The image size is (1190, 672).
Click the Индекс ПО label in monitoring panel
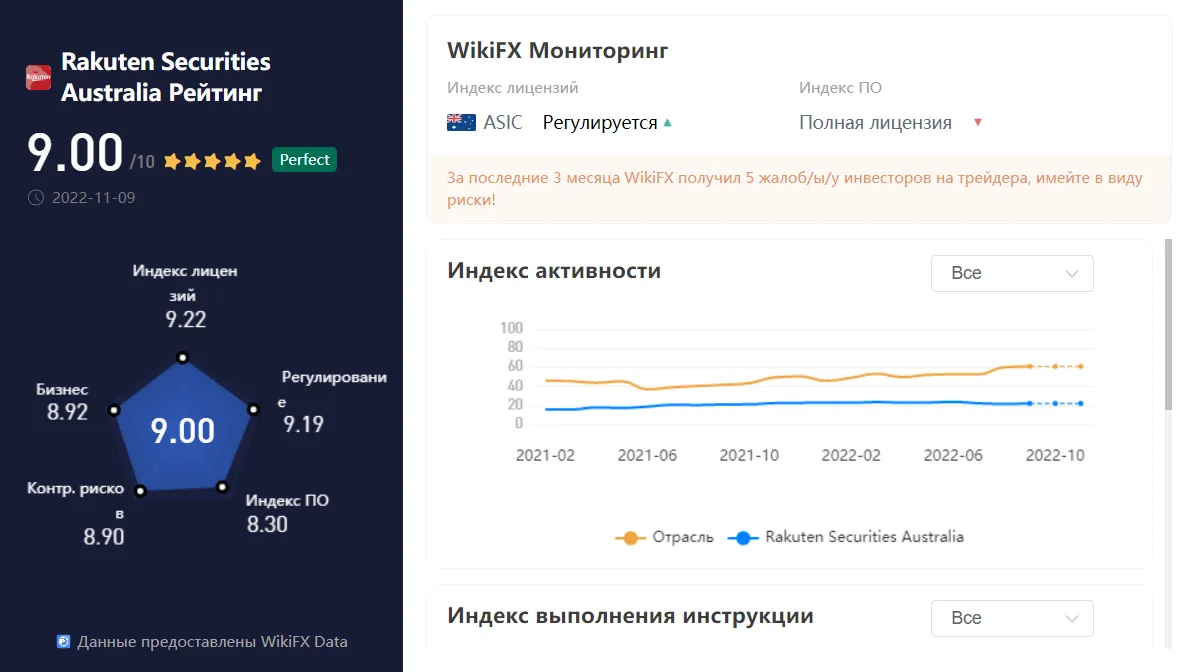point(840,87)
